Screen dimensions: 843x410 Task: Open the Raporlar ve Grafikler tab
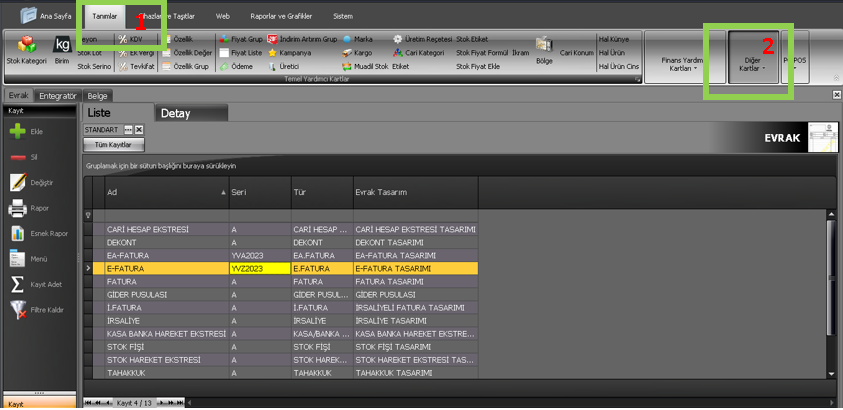(281, 16)
